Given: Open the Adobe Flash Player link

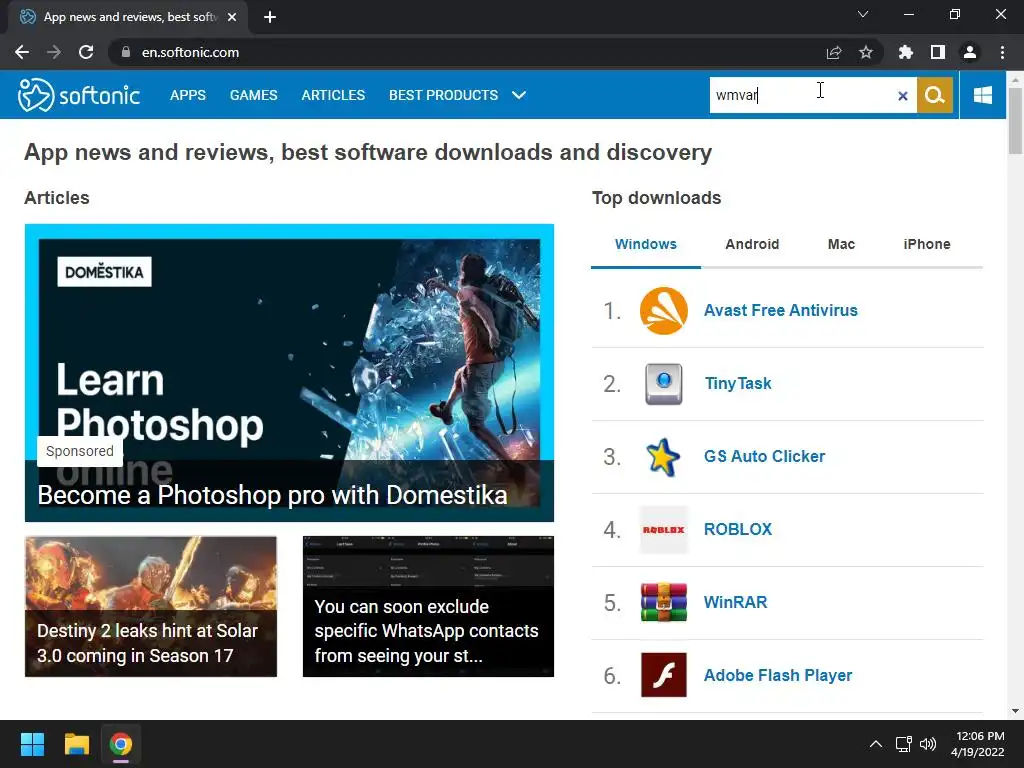Looking at the screenshot, I should click(778, 675).
